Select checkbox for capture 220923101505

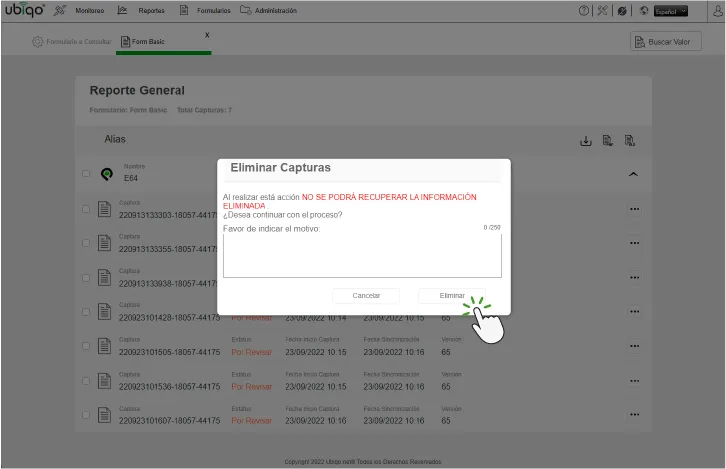(x=86, y=346)
